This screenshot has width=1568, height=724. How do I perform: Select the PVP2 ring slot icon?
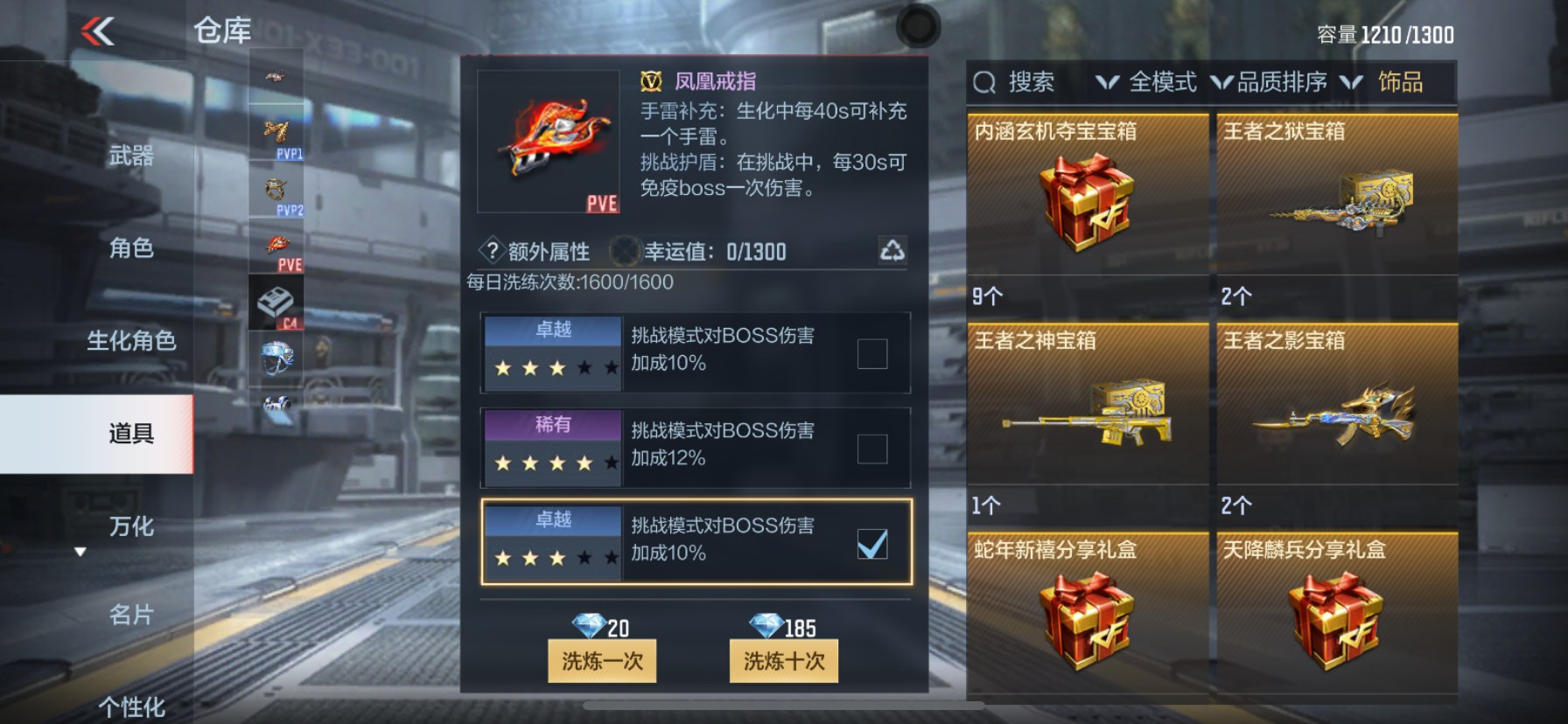276,191
